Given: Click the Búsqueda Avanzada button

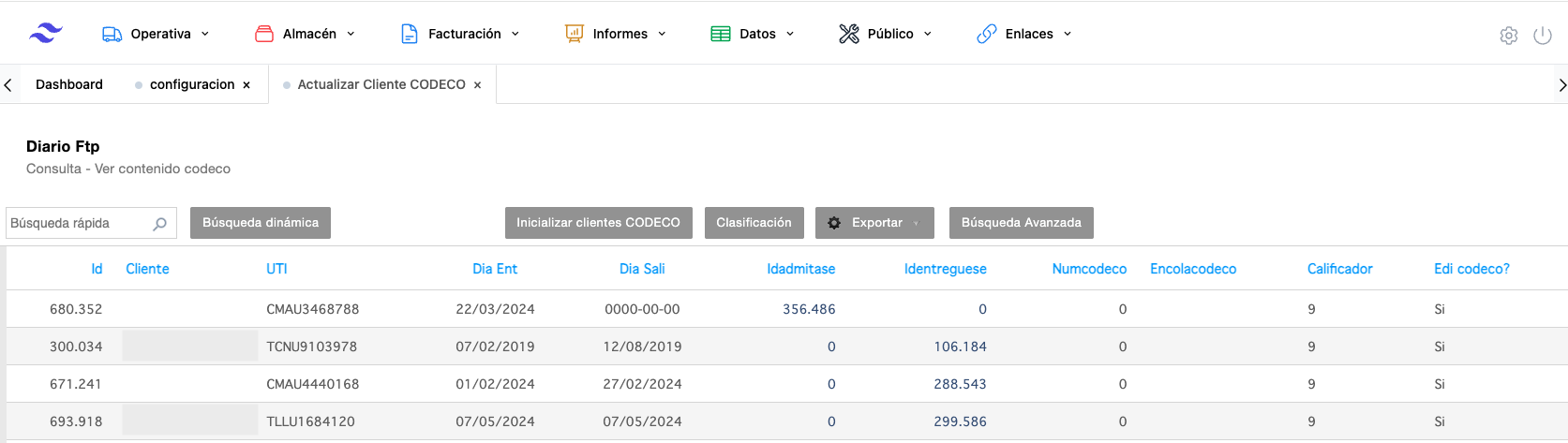Looking at the screenshot, I should pyautogui.click(x=1021, y=223).
